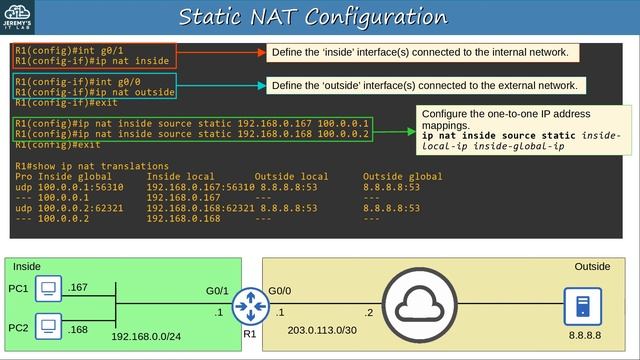Click the PC1 computer icon
This screenshot has height=360, width=640.
click(x=48, y=289)
